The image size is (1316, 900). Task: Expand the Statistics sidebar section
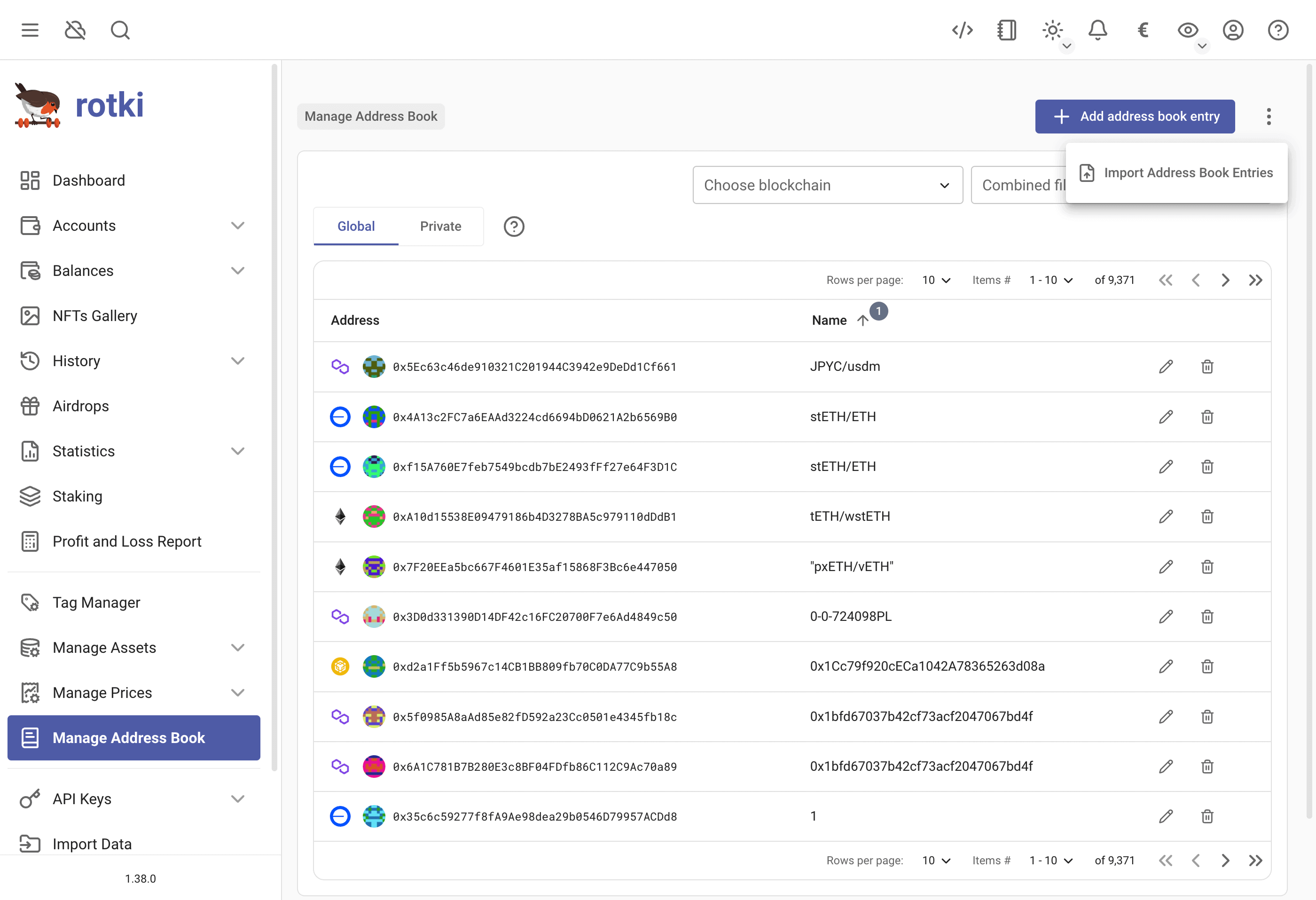[133, 452]
